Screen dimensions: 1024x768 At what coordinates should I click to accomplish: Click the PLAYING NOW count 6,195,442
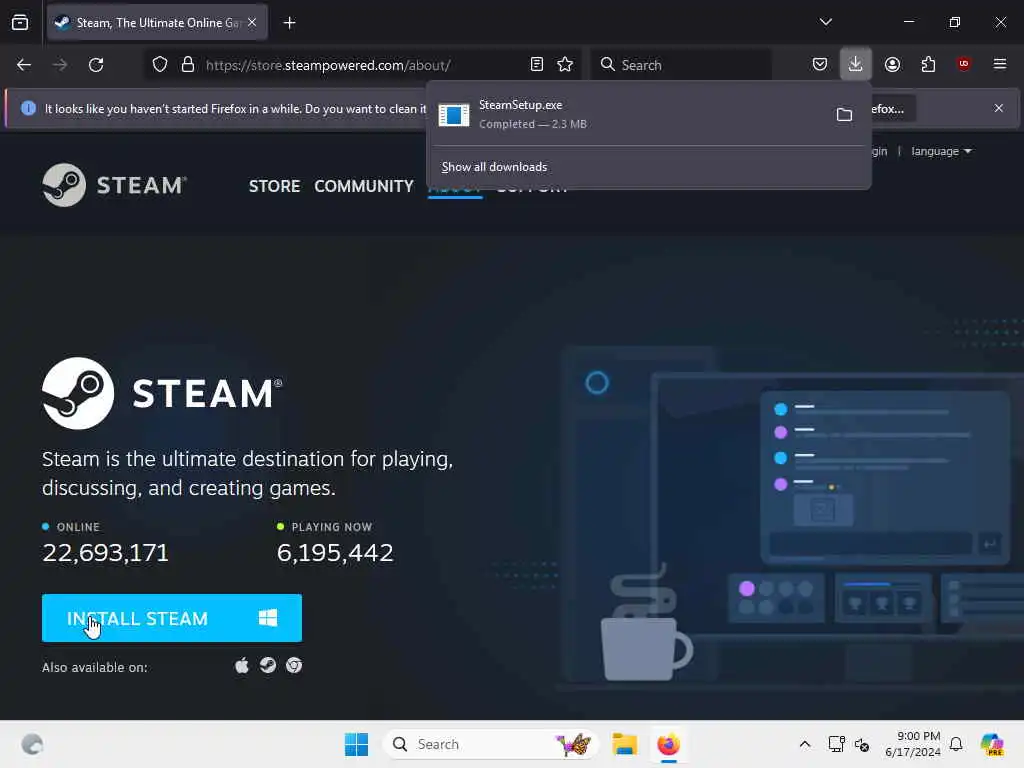[x=335, y=552]
